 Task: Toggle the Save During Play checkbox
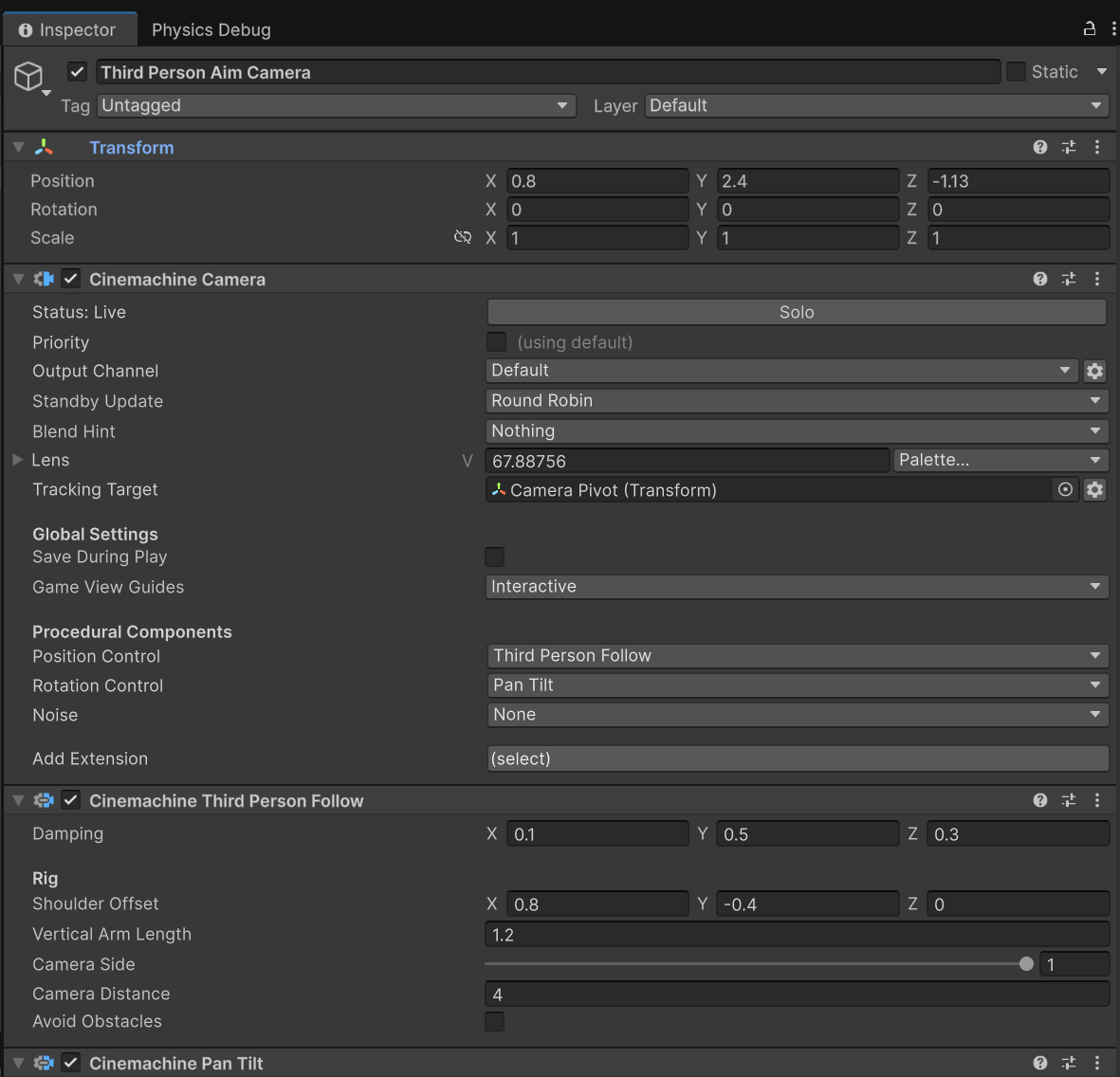click(x=494, y=557)
